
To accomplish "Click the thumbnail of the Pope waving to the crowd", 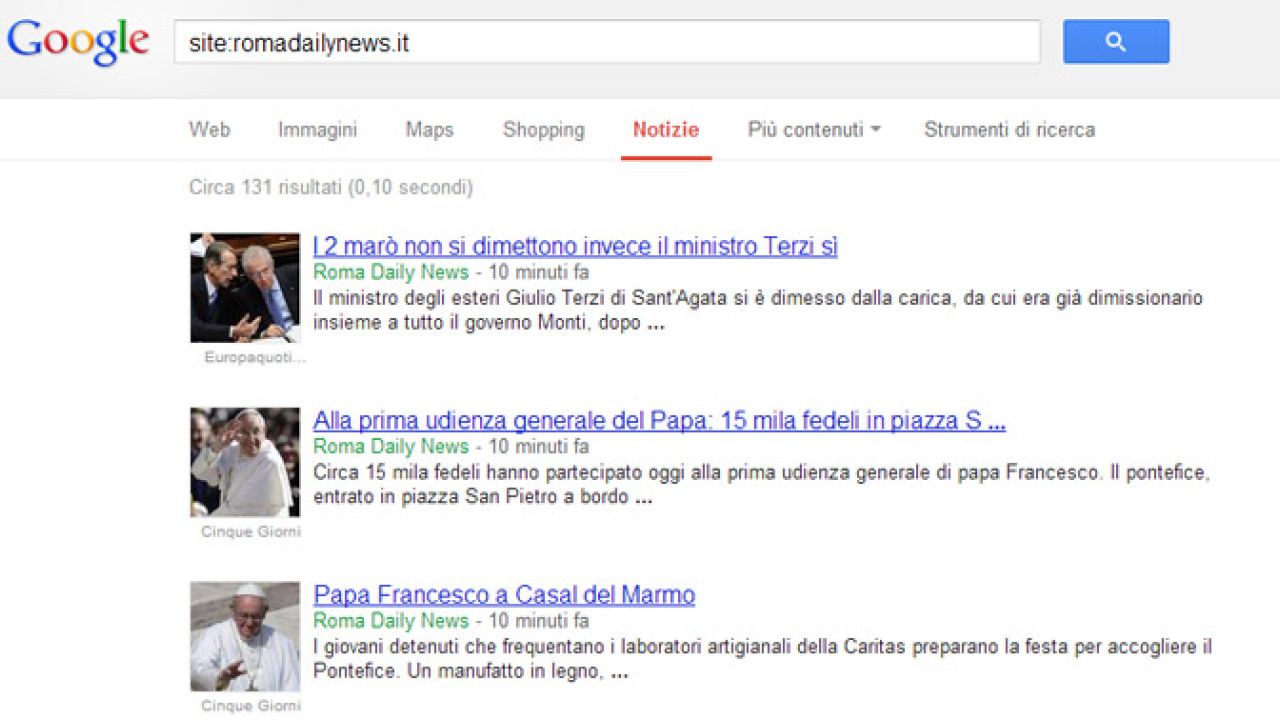I will coord(245,462).
